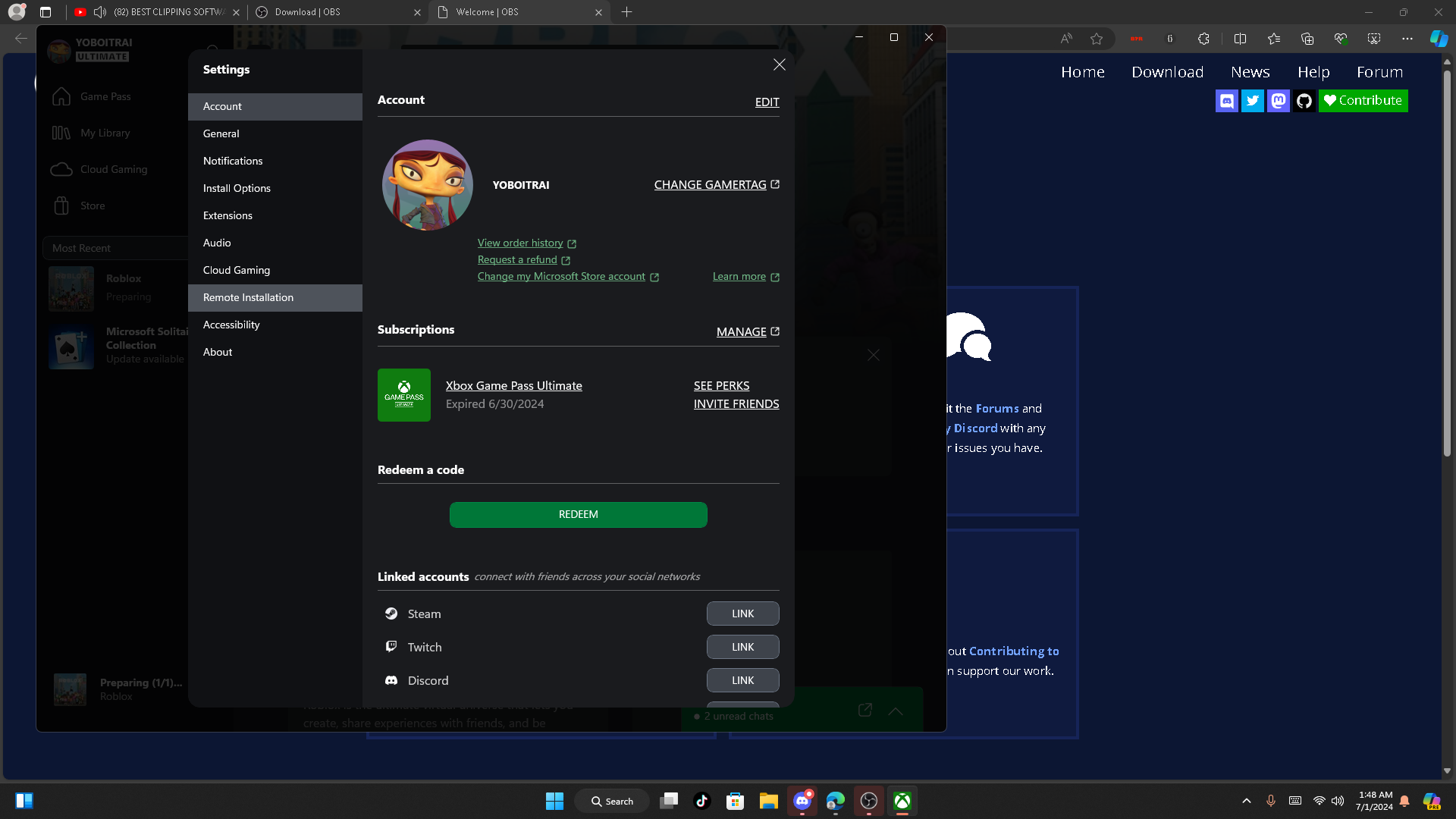Image resolution: width=1456 pixels, height=819 pixels.
Task: Click the OBS GitHub social icon
Action: [x=1304, y=101]
